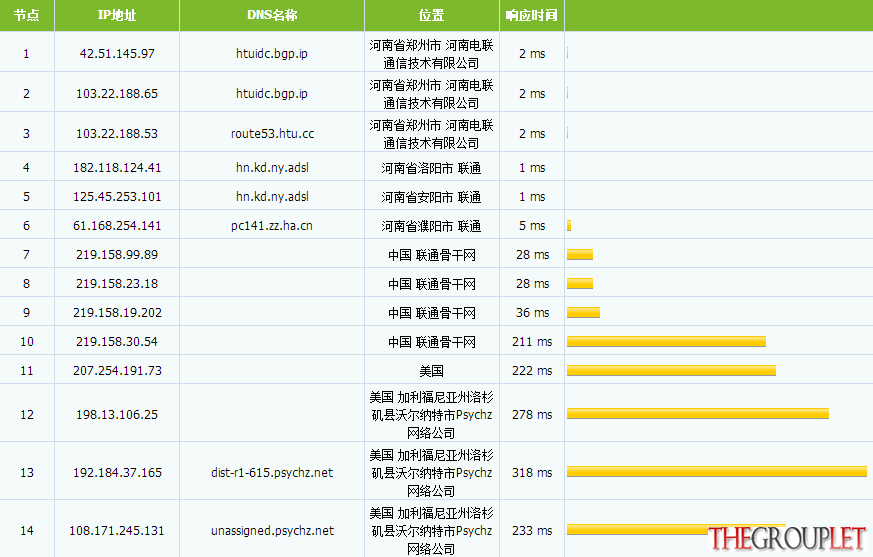Click the yellow latency bar for node 7
873x557 pixels.
580,255
